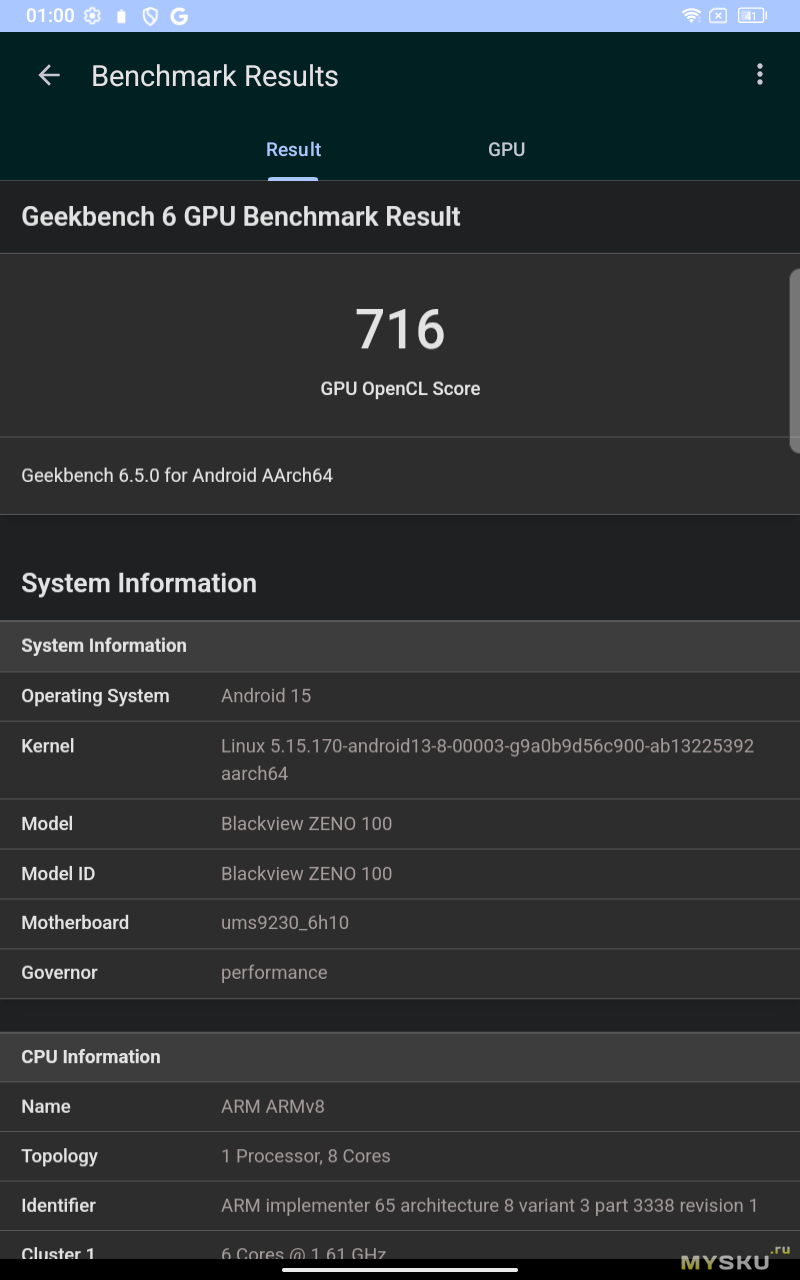This screenshot has height=1280, width=800.
Task: Tap the shield icon in status bar
Action: pos(150,16)
